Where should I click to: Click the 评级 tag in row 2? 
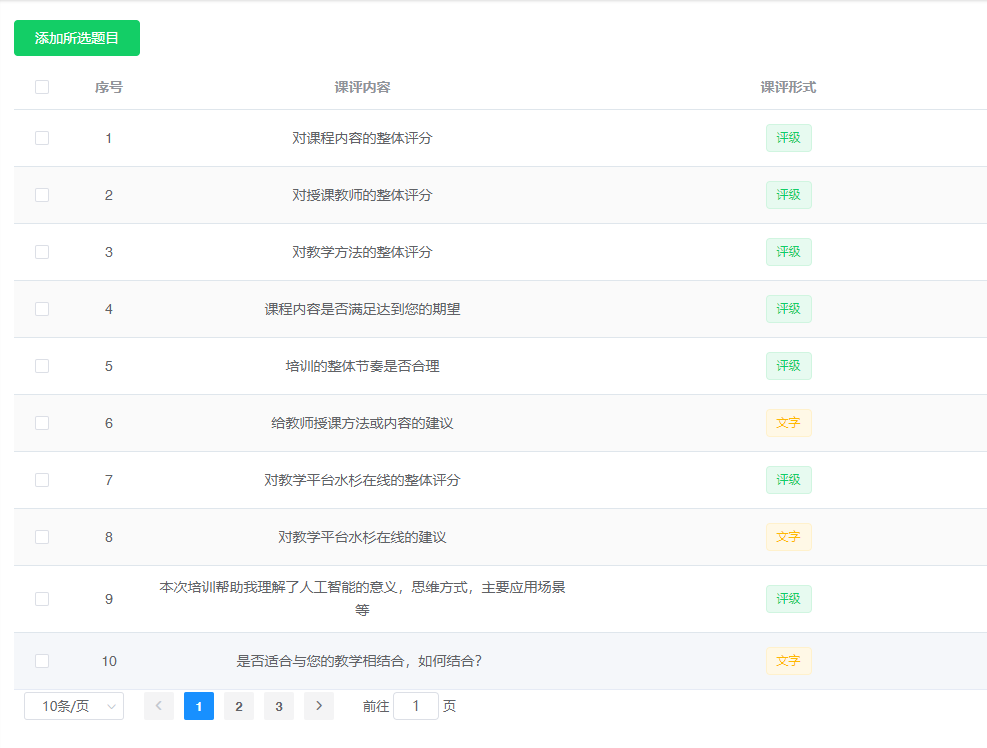(788, 195)
